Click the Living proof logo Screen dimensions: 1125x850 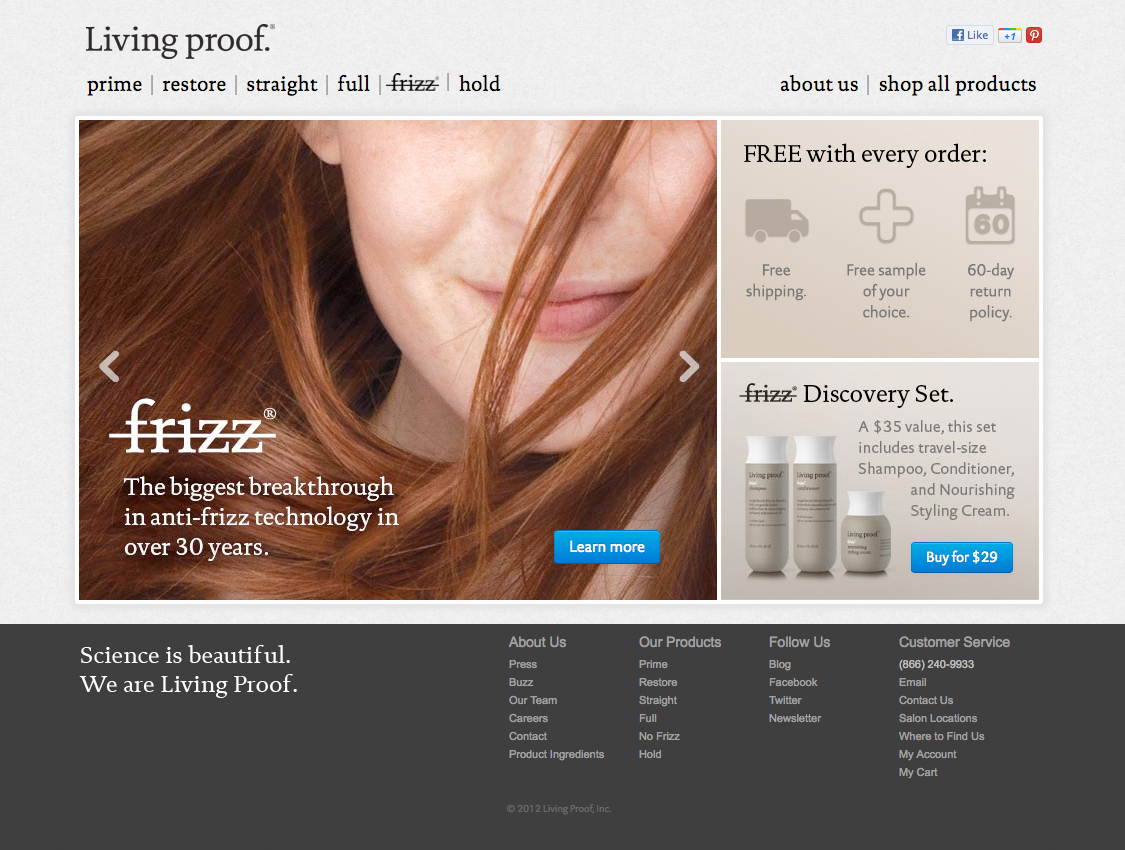[179, 40]
